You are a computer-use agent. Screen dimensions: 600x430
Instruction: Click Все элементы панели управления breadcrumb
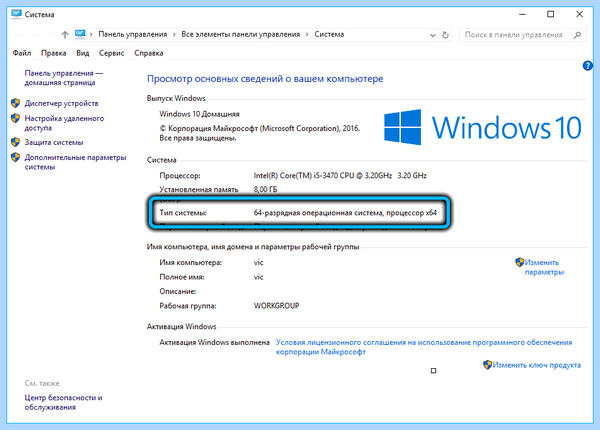click(x=241, y=34)
